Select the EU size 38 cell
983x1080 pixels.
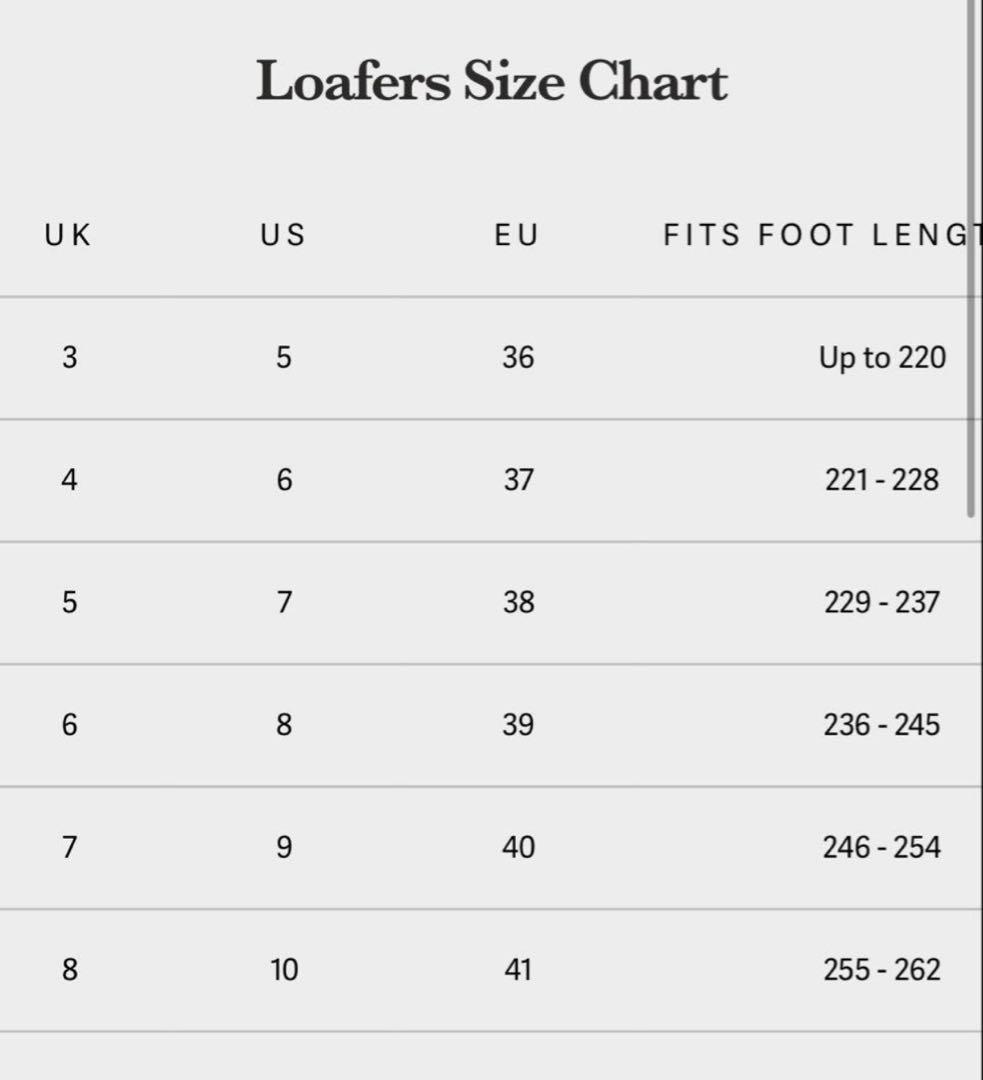[x=518, y=602]
